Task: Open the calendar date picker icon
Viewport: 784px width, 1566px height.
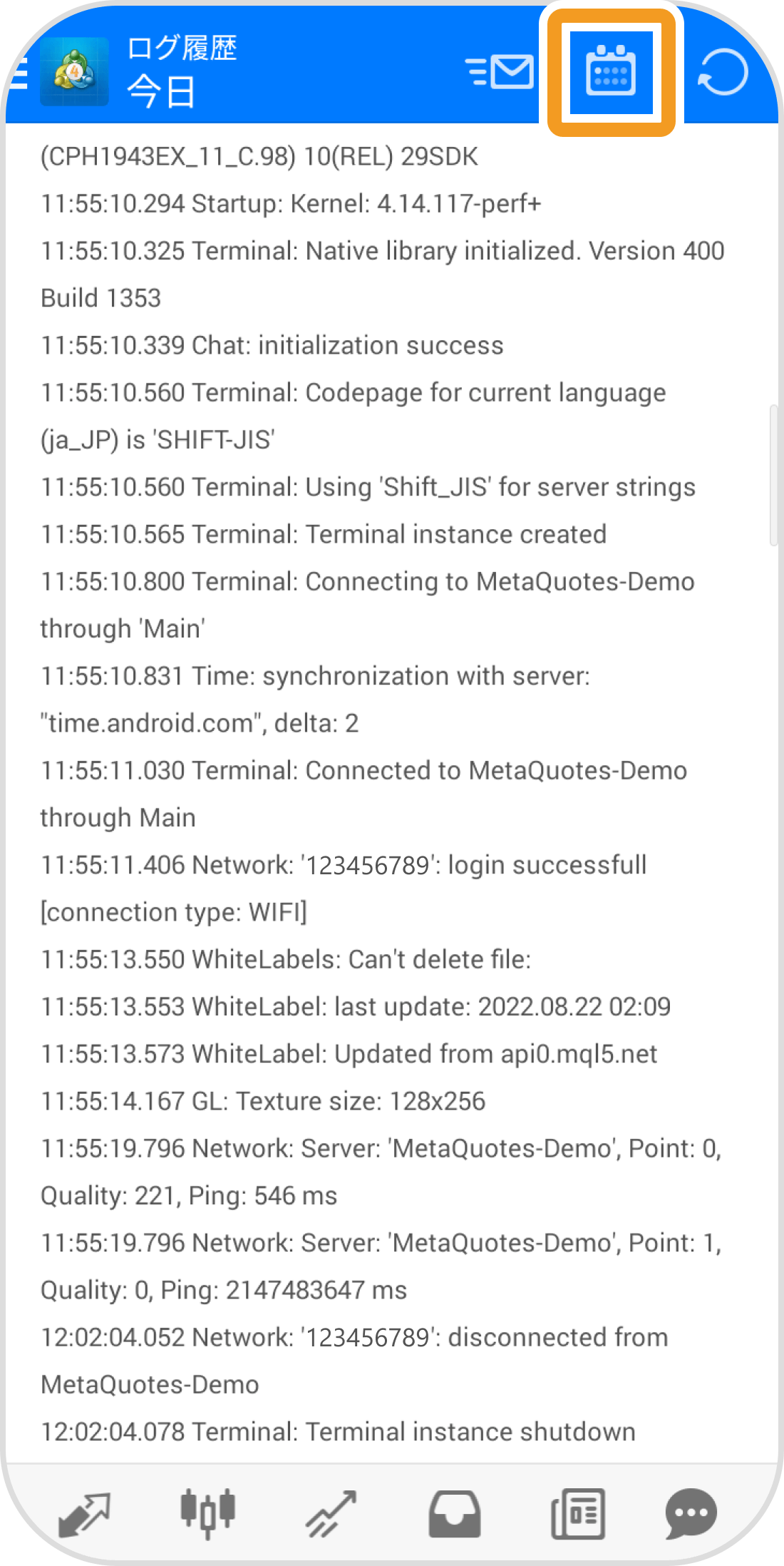Action: [611, 71]
